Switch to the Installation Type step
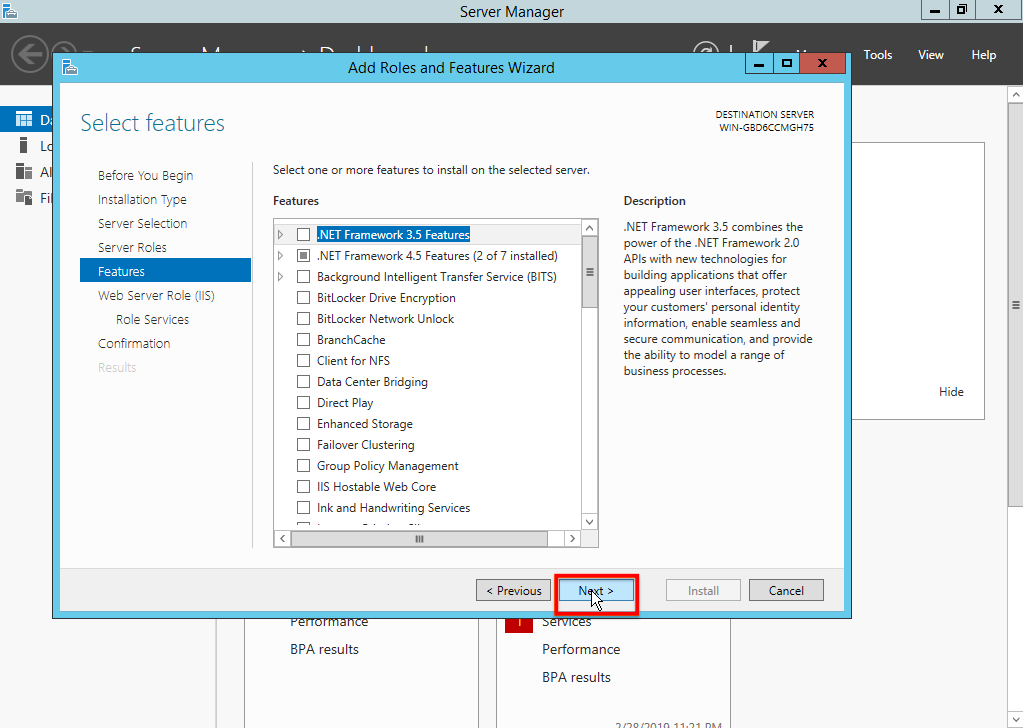The image size is (1023, 728). (142, 200)
